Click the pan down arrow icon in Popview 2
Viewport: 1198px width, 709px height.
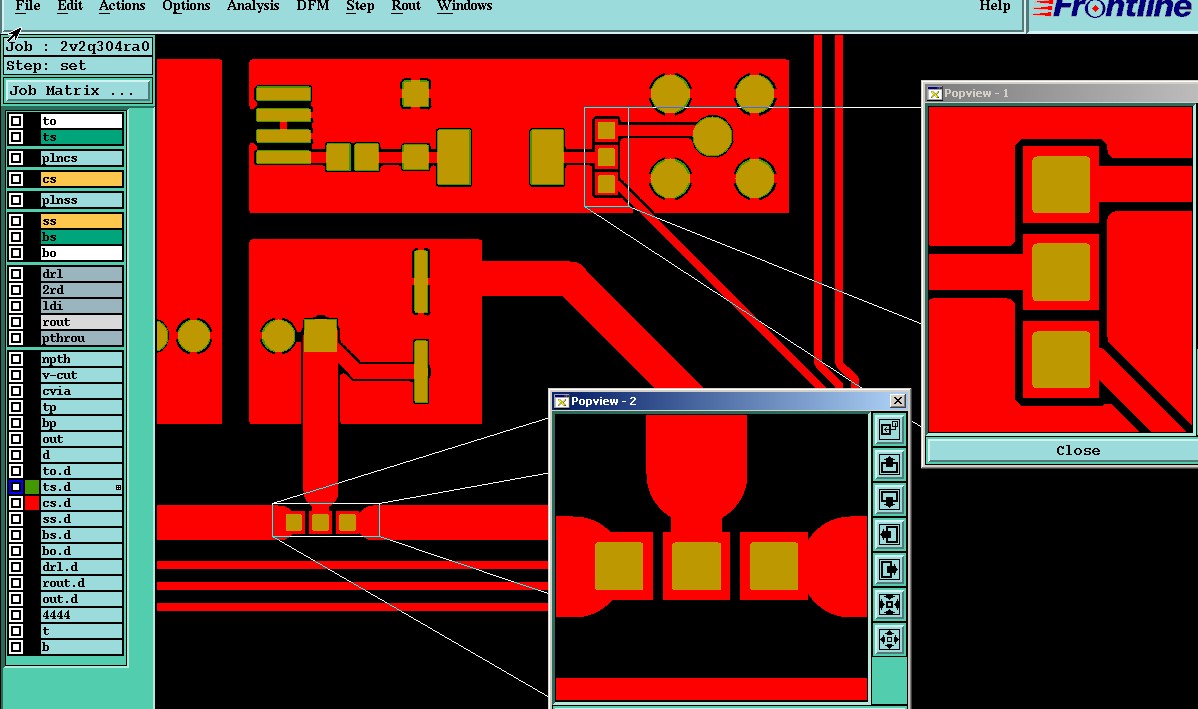(x=889, y=500)
